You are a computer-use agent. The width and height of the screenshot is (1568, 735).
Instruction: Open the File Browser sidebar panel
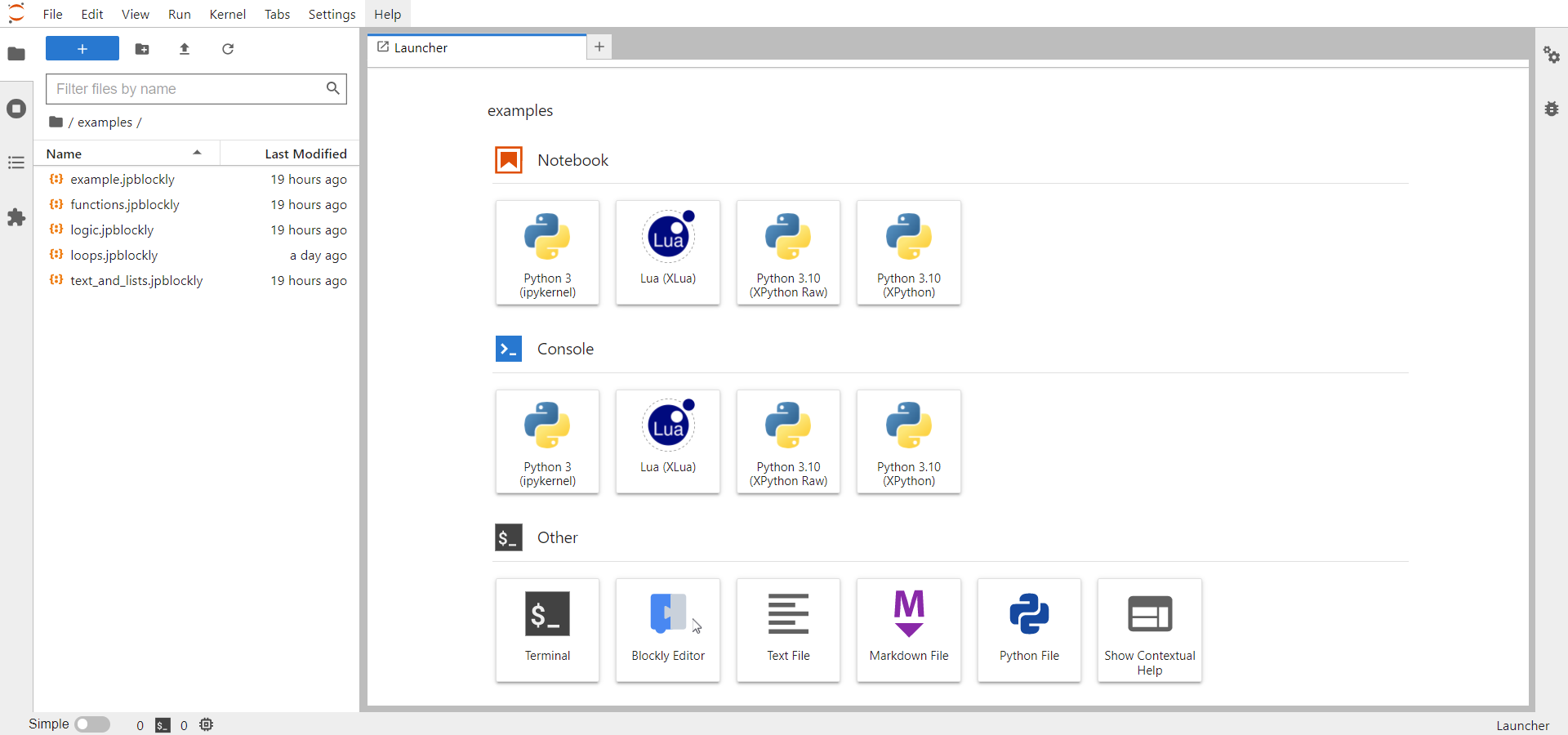pos(16,54)
